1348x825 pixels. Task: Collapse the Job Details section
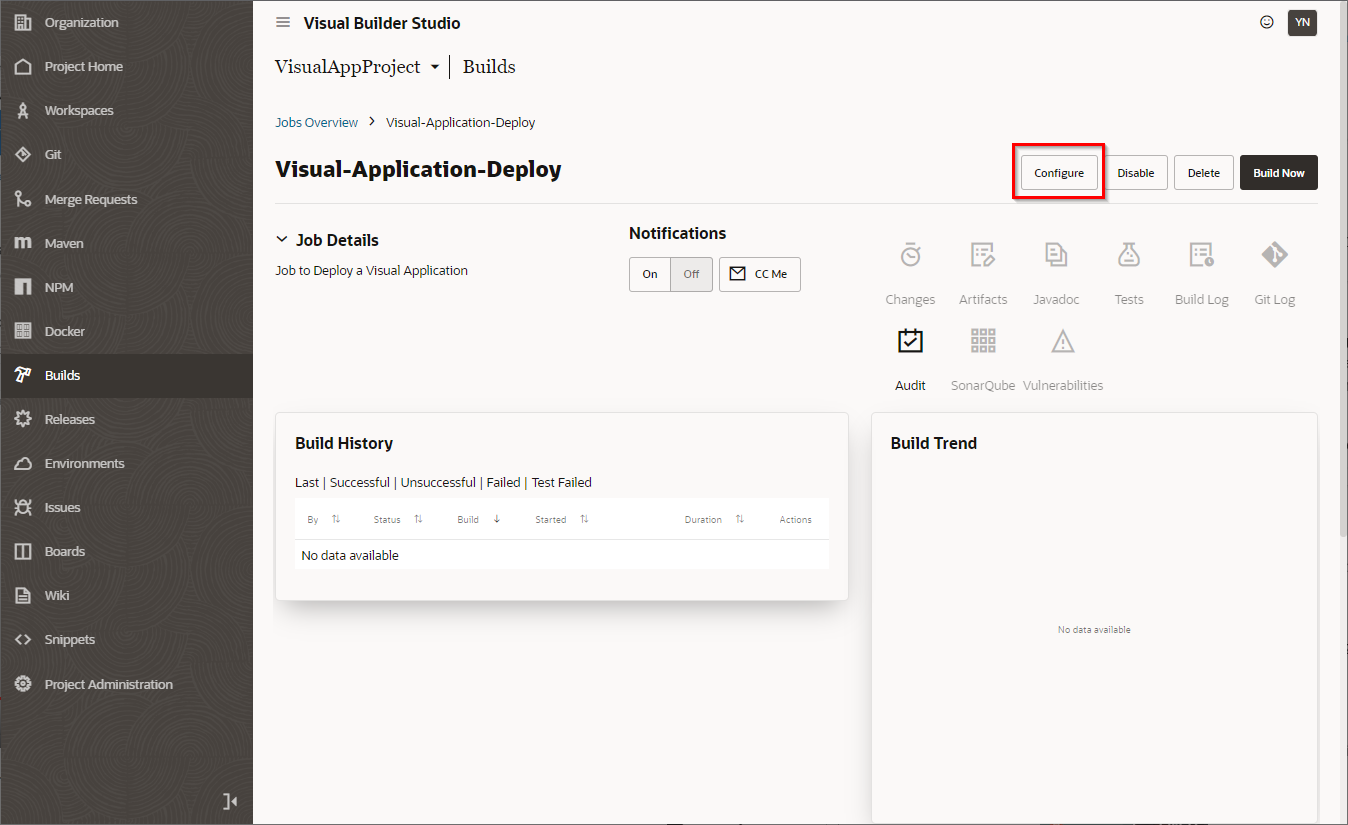coord(282,240)
